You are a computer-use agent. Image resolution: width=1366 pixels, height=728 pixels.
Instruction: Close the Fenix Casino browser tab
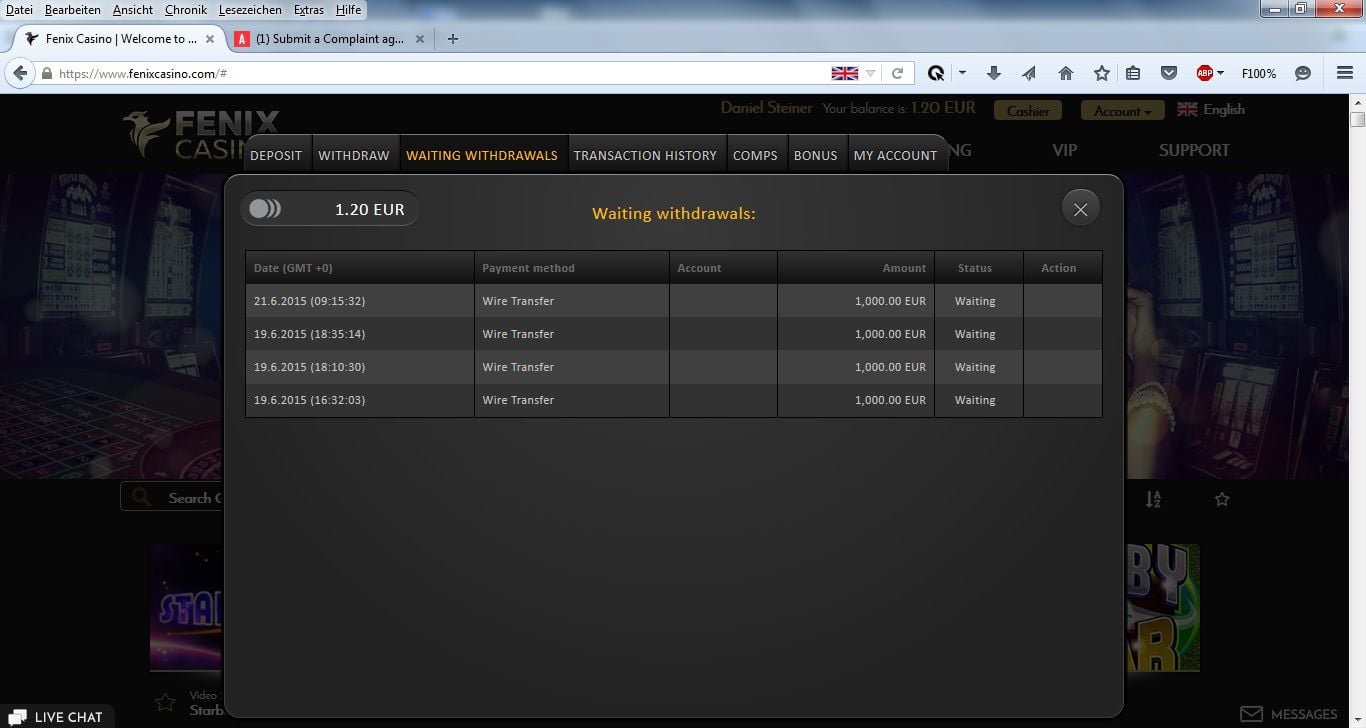210,39
